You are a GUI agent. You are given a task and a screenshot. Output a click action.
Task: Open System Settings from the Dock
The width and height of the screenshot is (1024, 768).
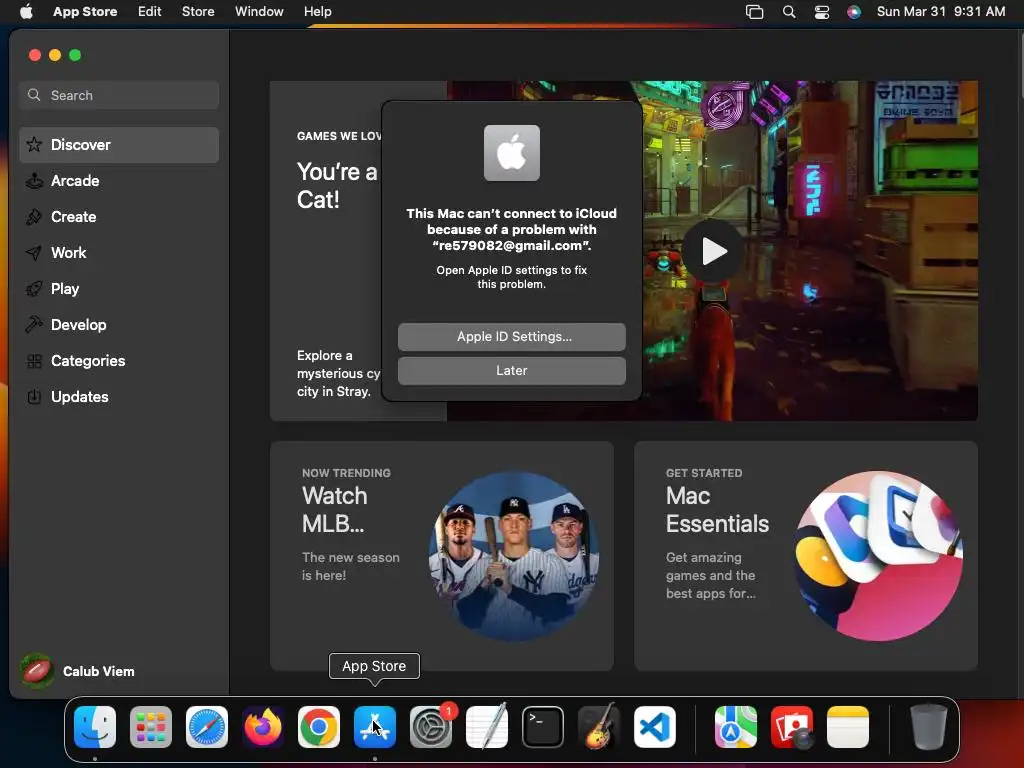pos(431,727)
